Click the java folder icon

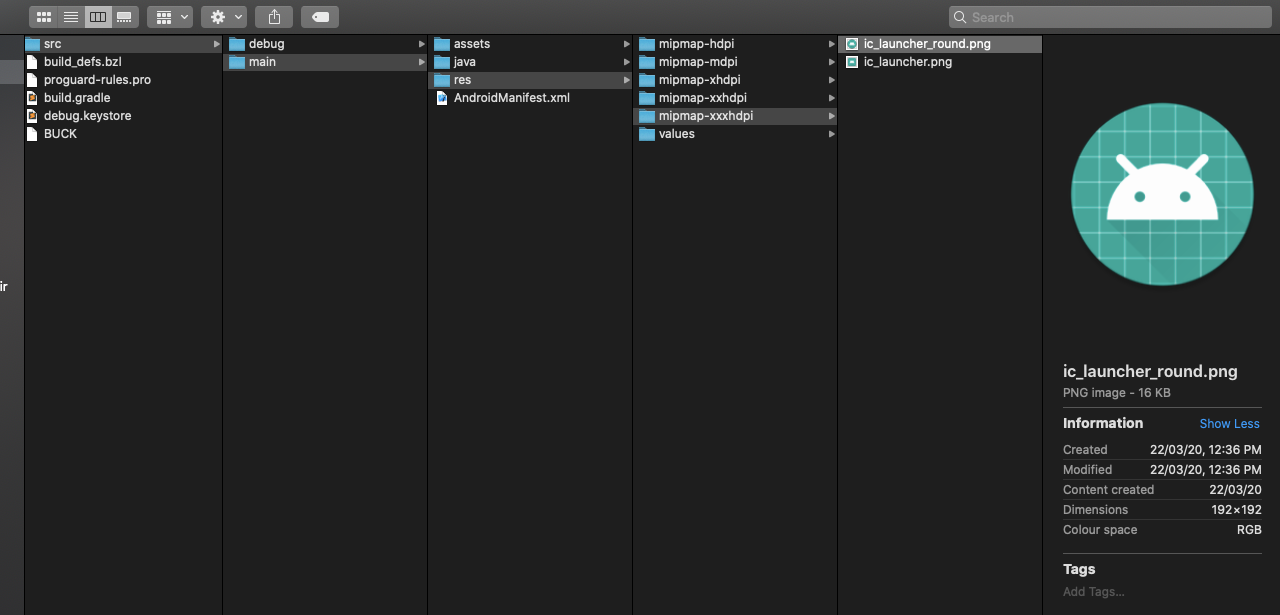point(442,62)
